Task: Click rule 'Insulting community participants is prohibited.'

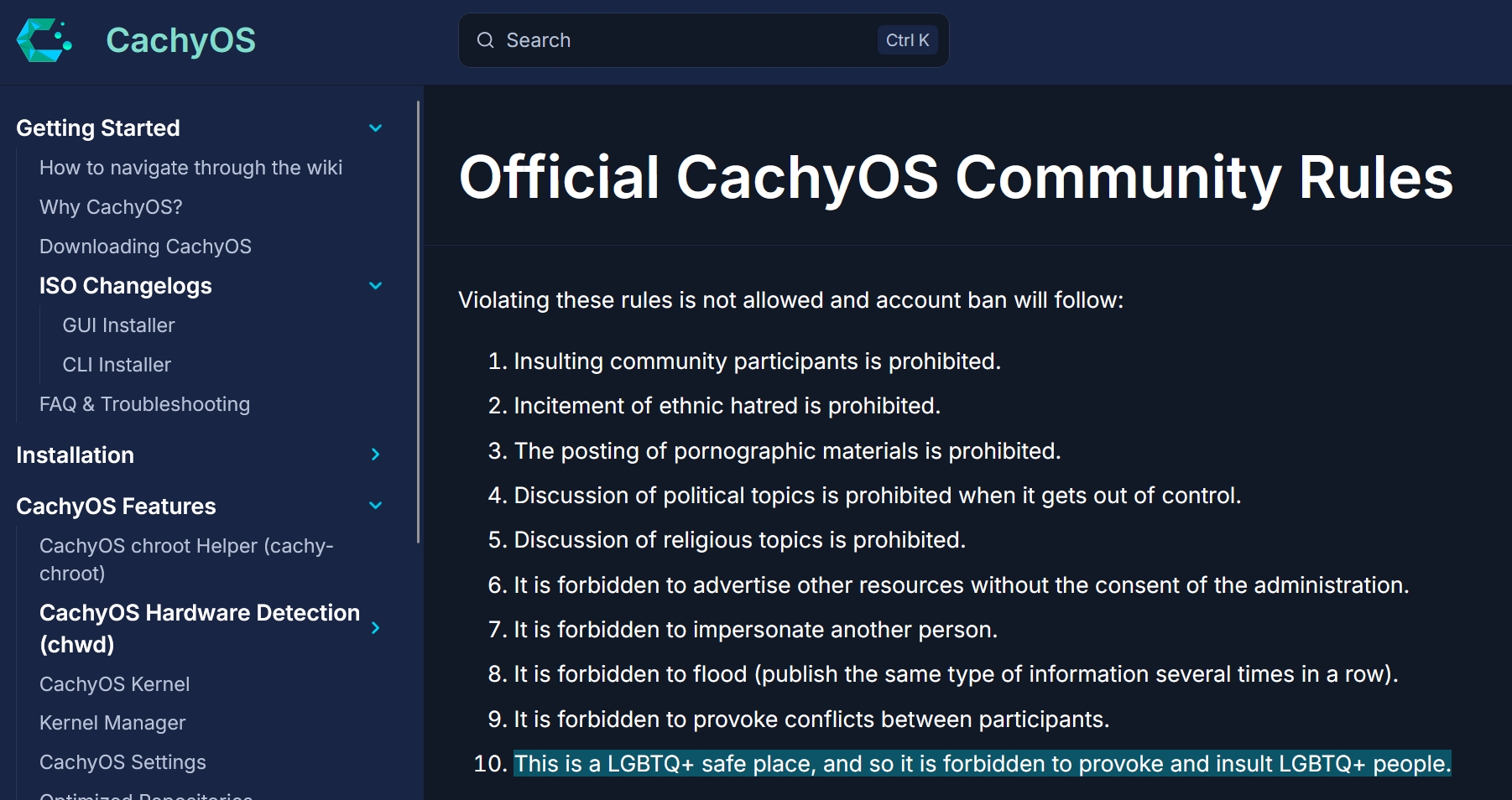Action: tap(757, 361)
